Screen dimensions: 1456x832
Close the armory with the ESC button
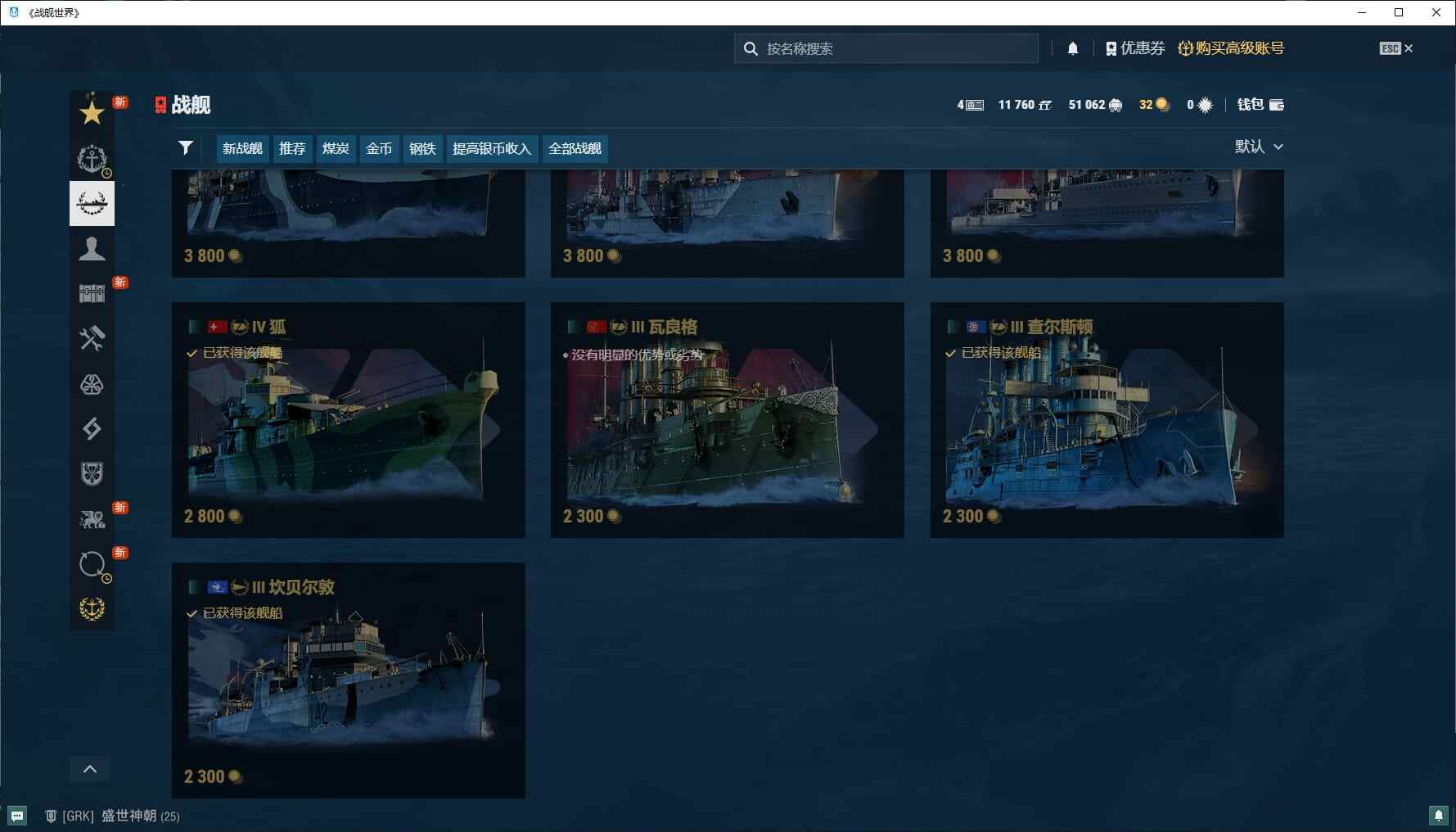[x=1396, y=48]
